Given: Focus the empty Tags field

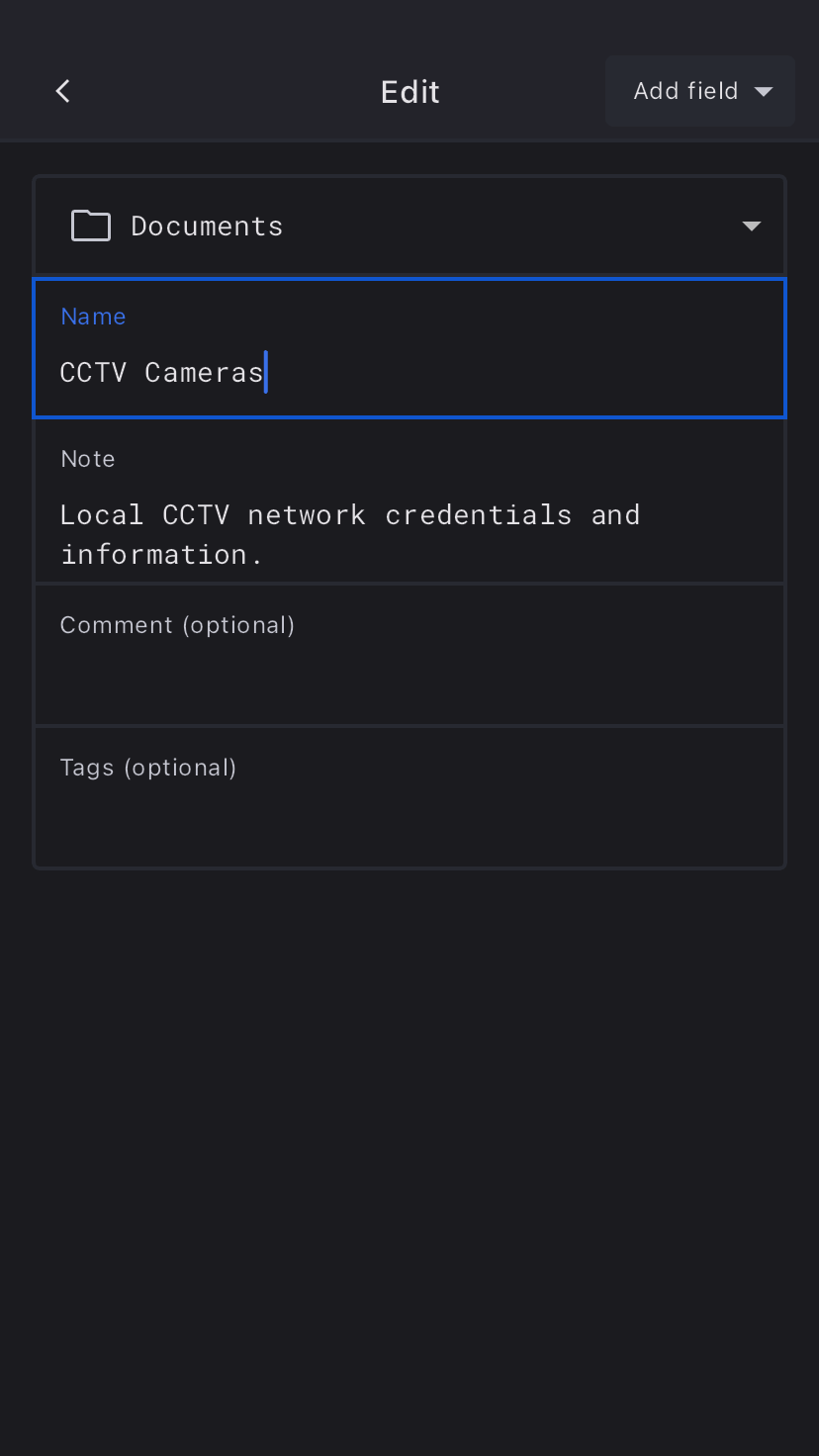Looking at the screenshot, I should [409, 820].
